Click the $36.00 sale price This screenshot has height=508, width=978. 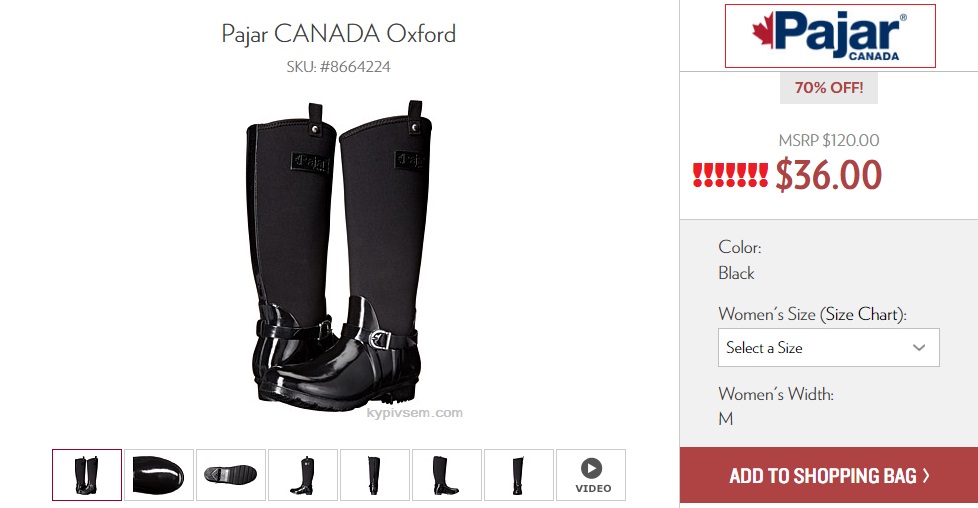pyautogui.click(x=828, y=175)
